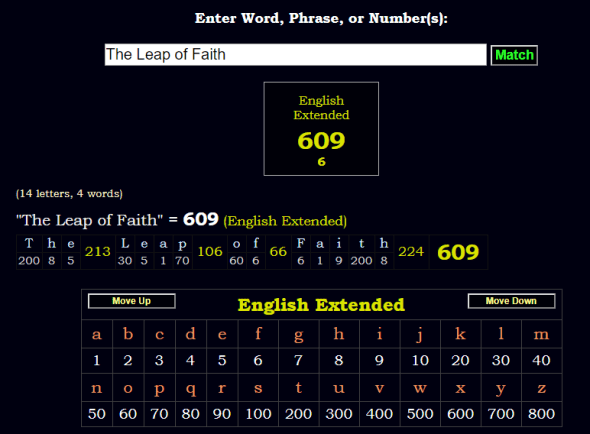
Task: Click letter 'q' in cipher table
Action: pyautogui.click(x=190, y=389)
